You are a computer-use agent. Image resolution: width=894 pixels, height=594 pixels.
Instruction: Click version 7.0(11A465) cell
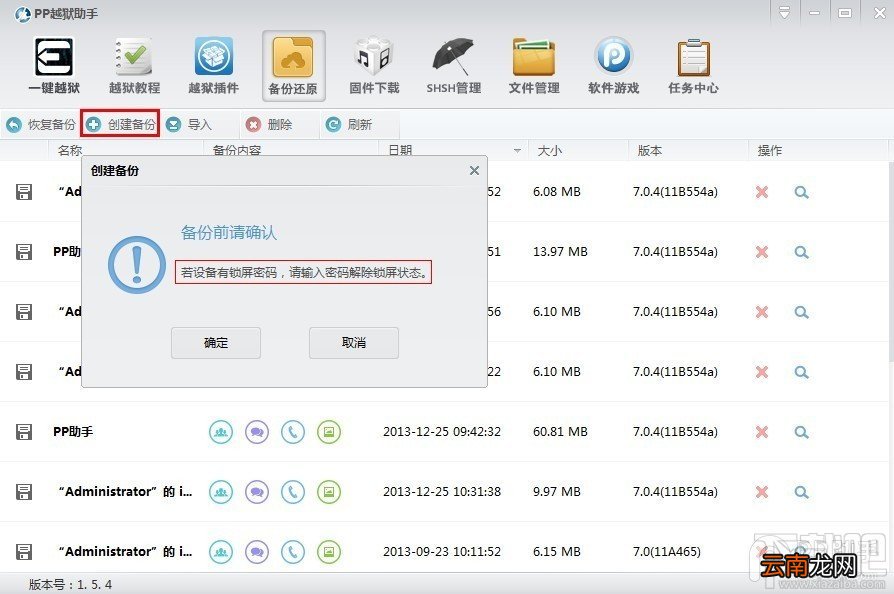pos(667,551)
